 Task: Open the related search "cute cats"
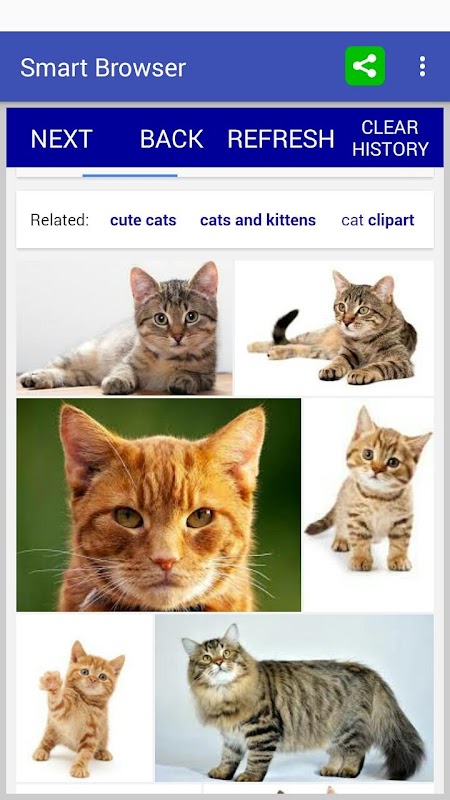pos(143,220)
